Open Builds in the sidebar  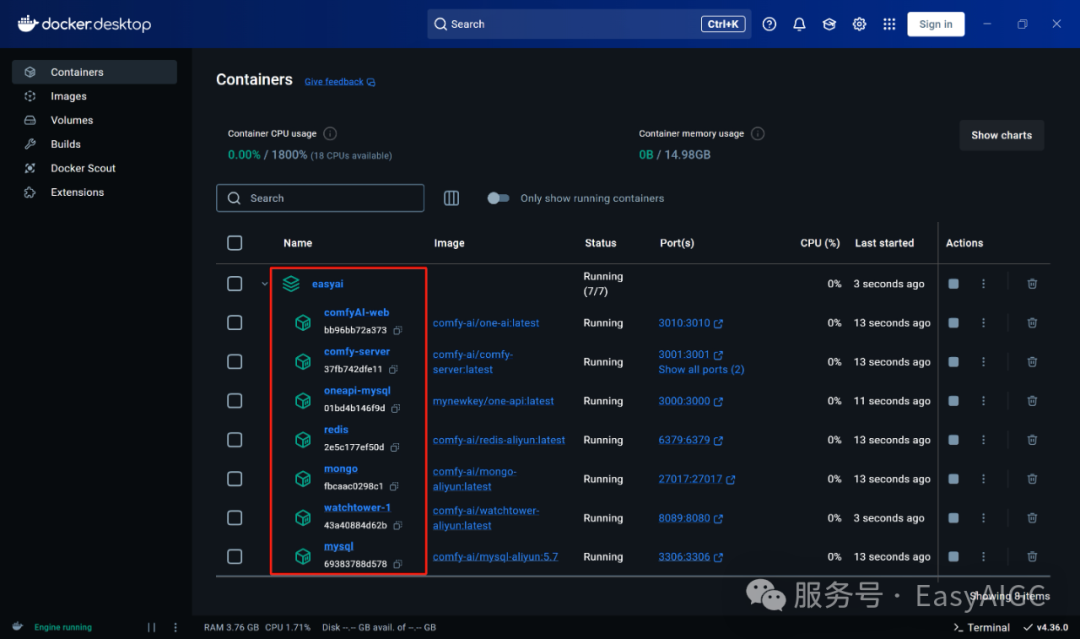94,144
